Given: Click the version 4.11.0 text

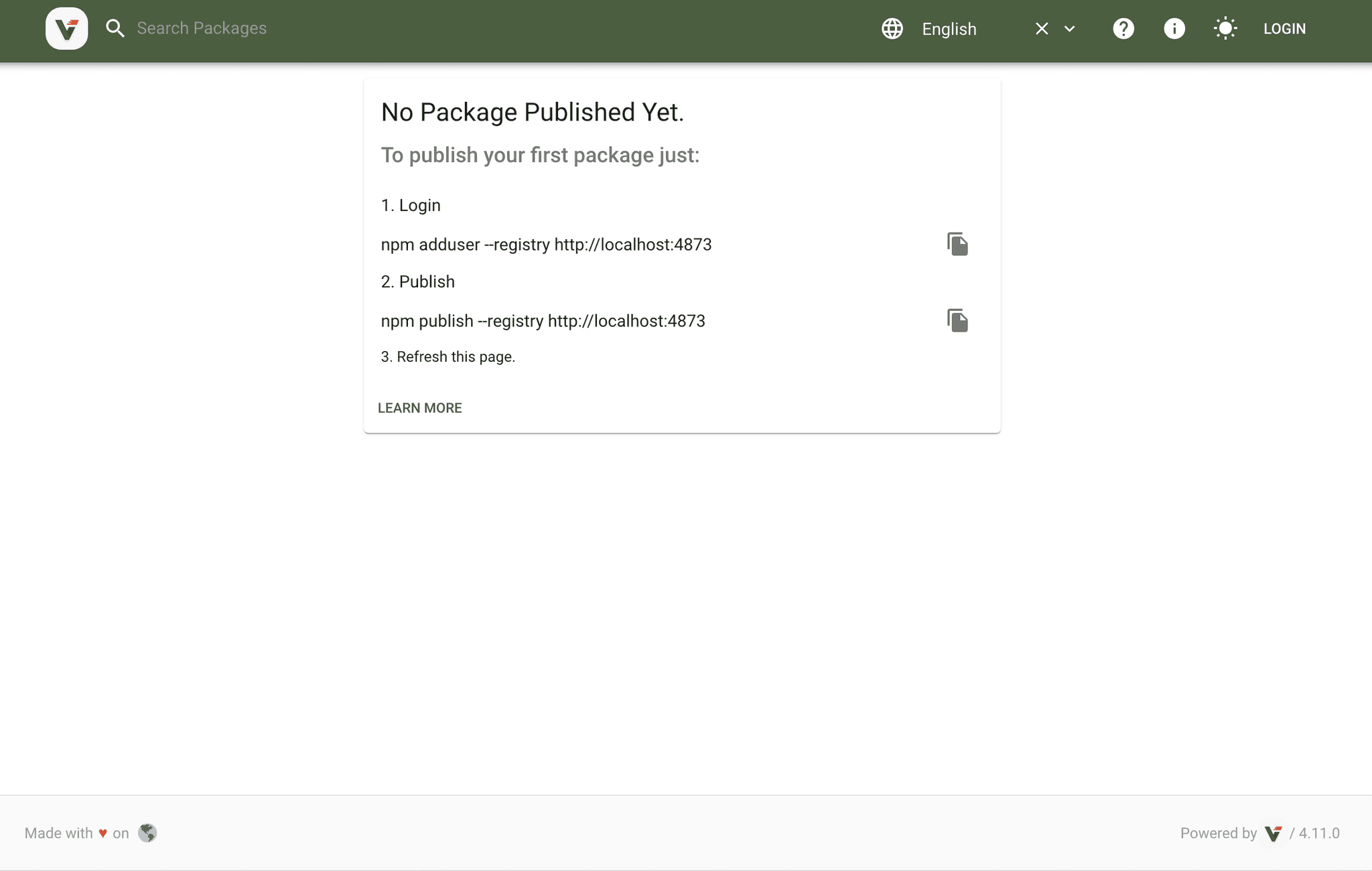Looking at the screenshot, I should point(1319,833).
